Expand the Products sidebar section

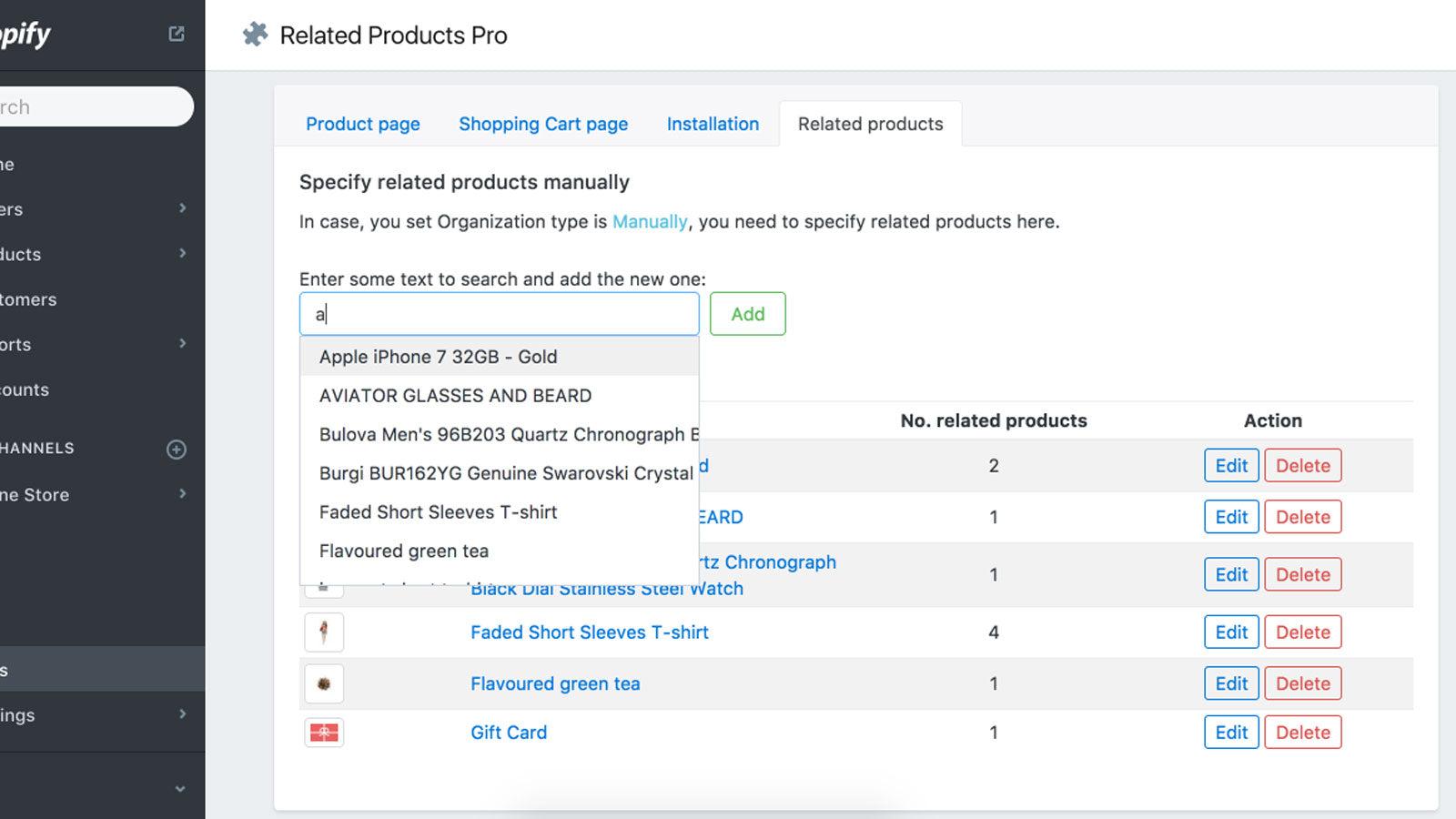pyautogui.click(x=182, y=254)
